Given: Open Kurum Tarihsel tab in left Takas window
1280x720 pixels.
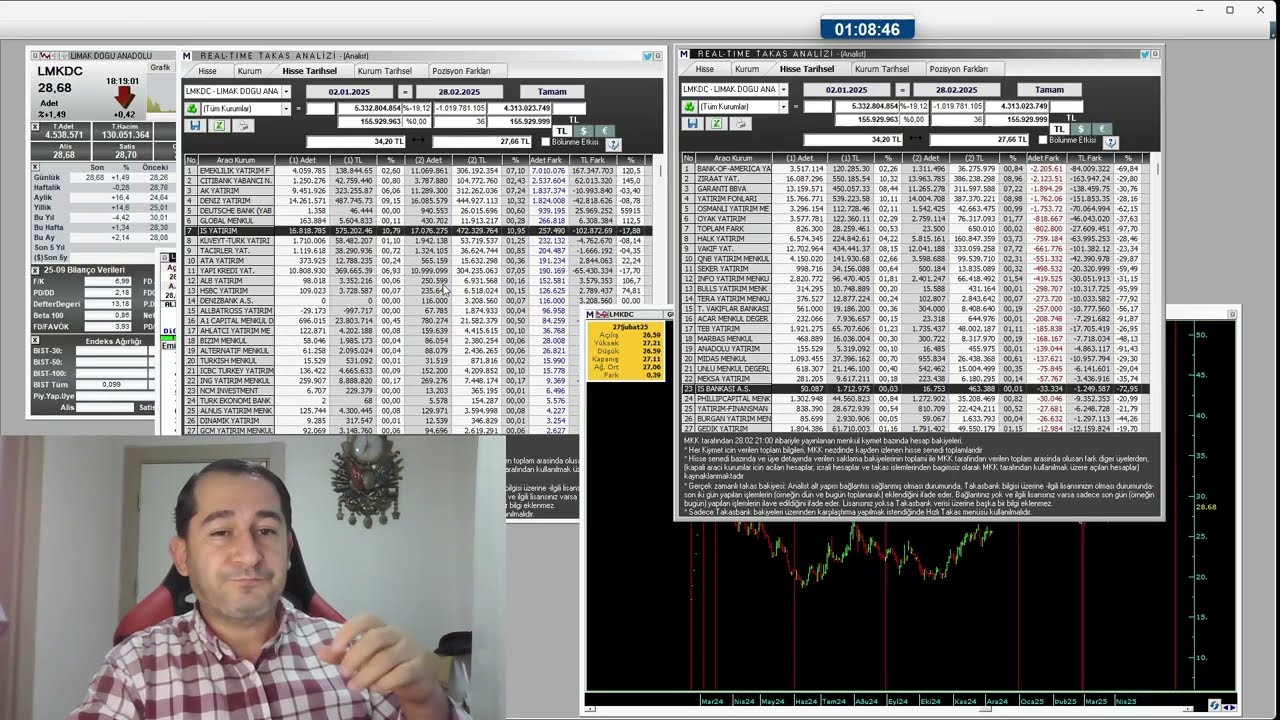Looking at the screenshot, I should (385, 71).
